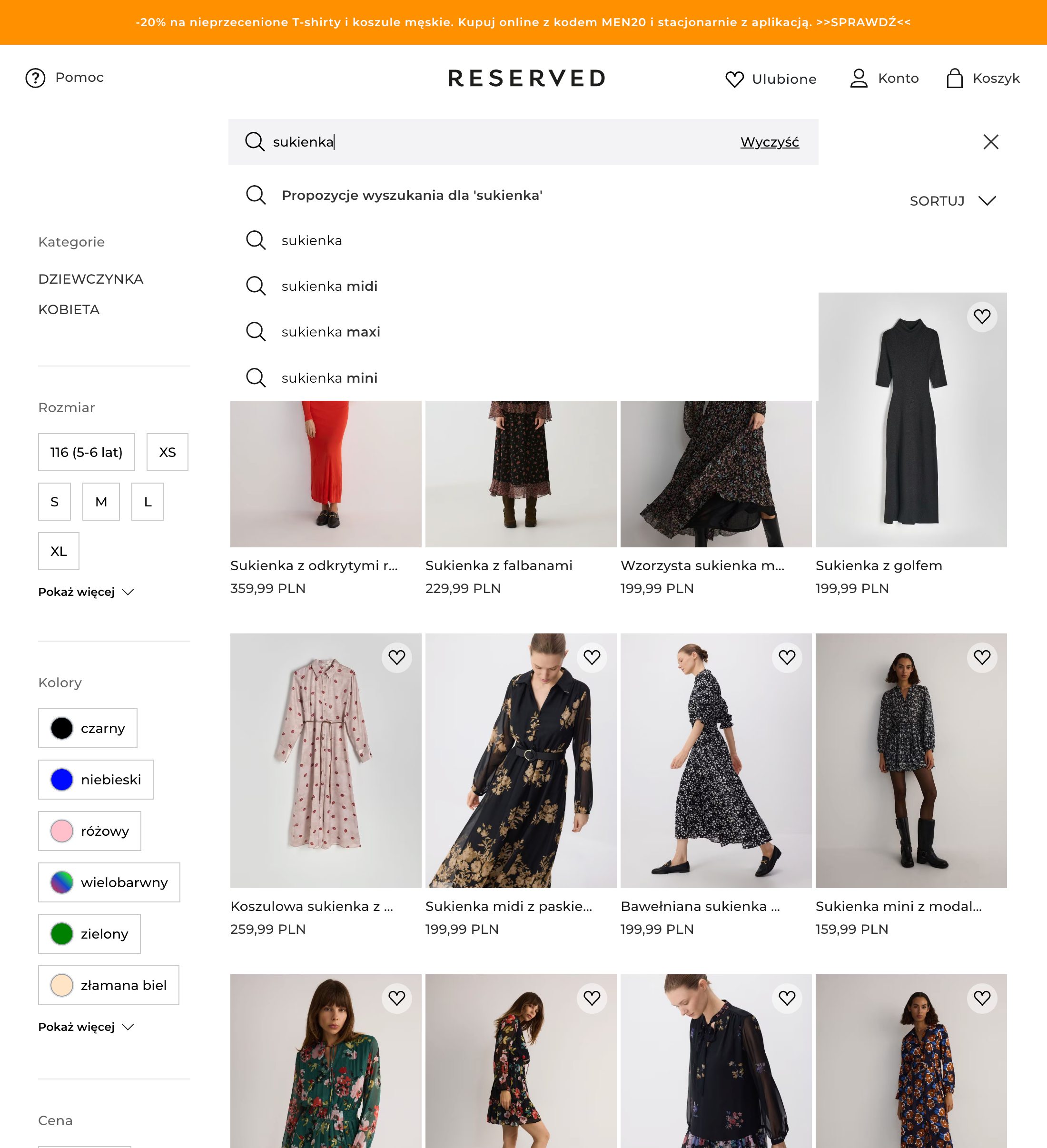Screen dimensions: 1047x1148
Task: Toggle size XL filter
Action: (x=59, y=551)
